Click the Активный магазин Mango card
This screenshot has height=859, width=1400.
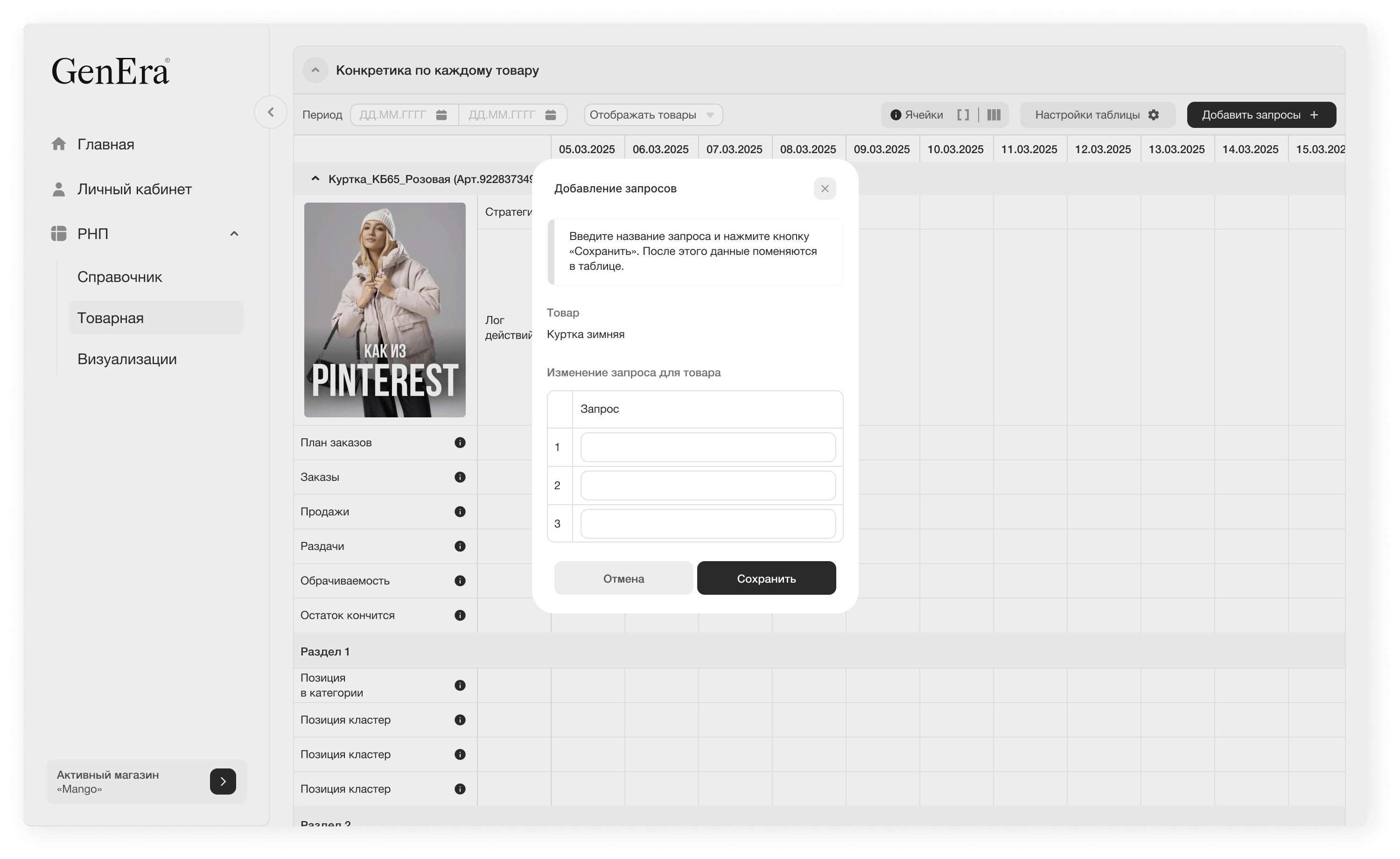(x=147, y=781)
